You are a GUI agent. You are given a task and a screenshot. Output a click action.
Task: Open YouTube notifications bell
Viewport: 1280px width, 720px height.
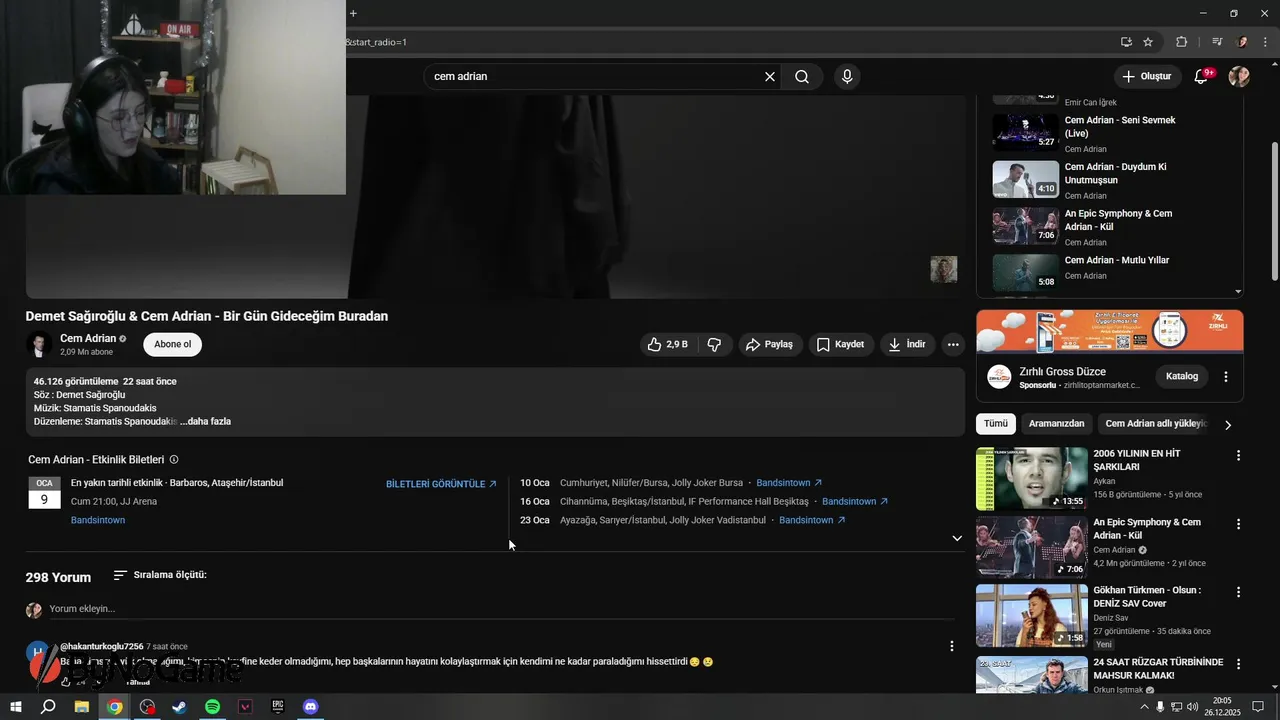click(1202, 77)
